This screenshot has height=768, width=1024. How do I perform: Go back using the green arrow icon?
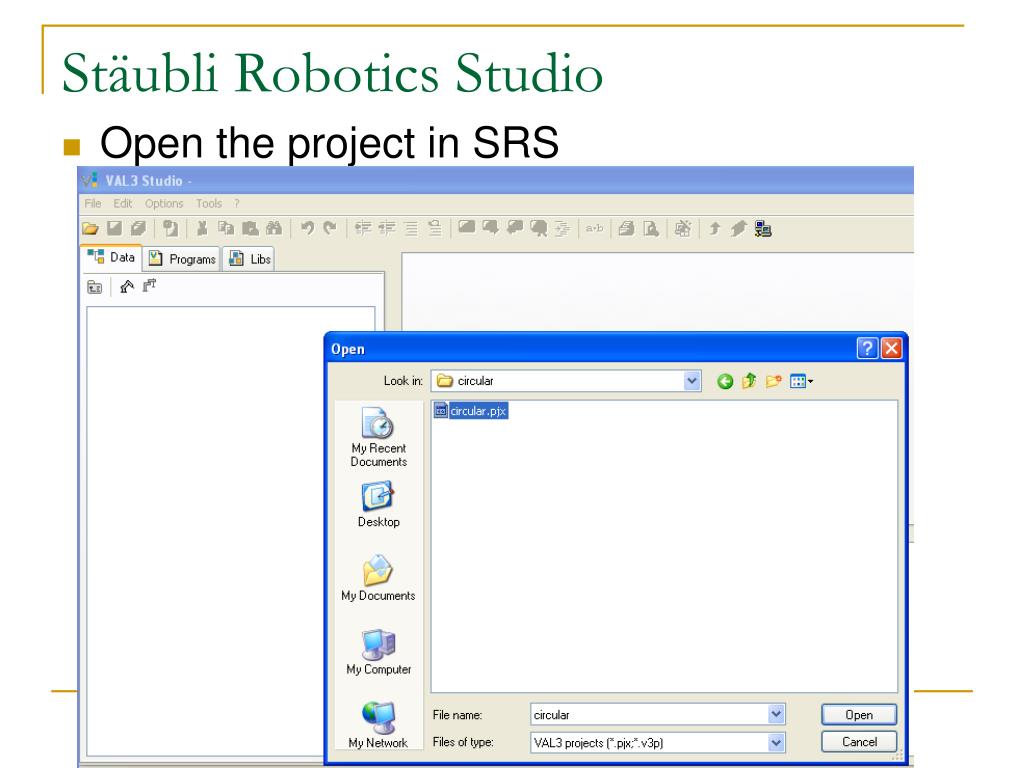pos(725,381)
